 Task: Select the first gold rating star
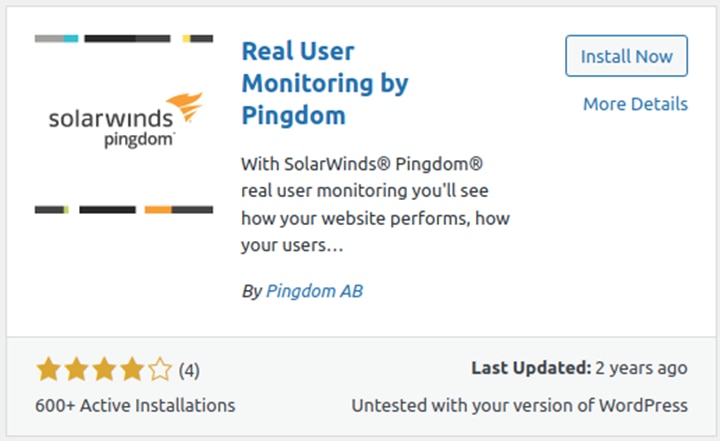(49, 369)
